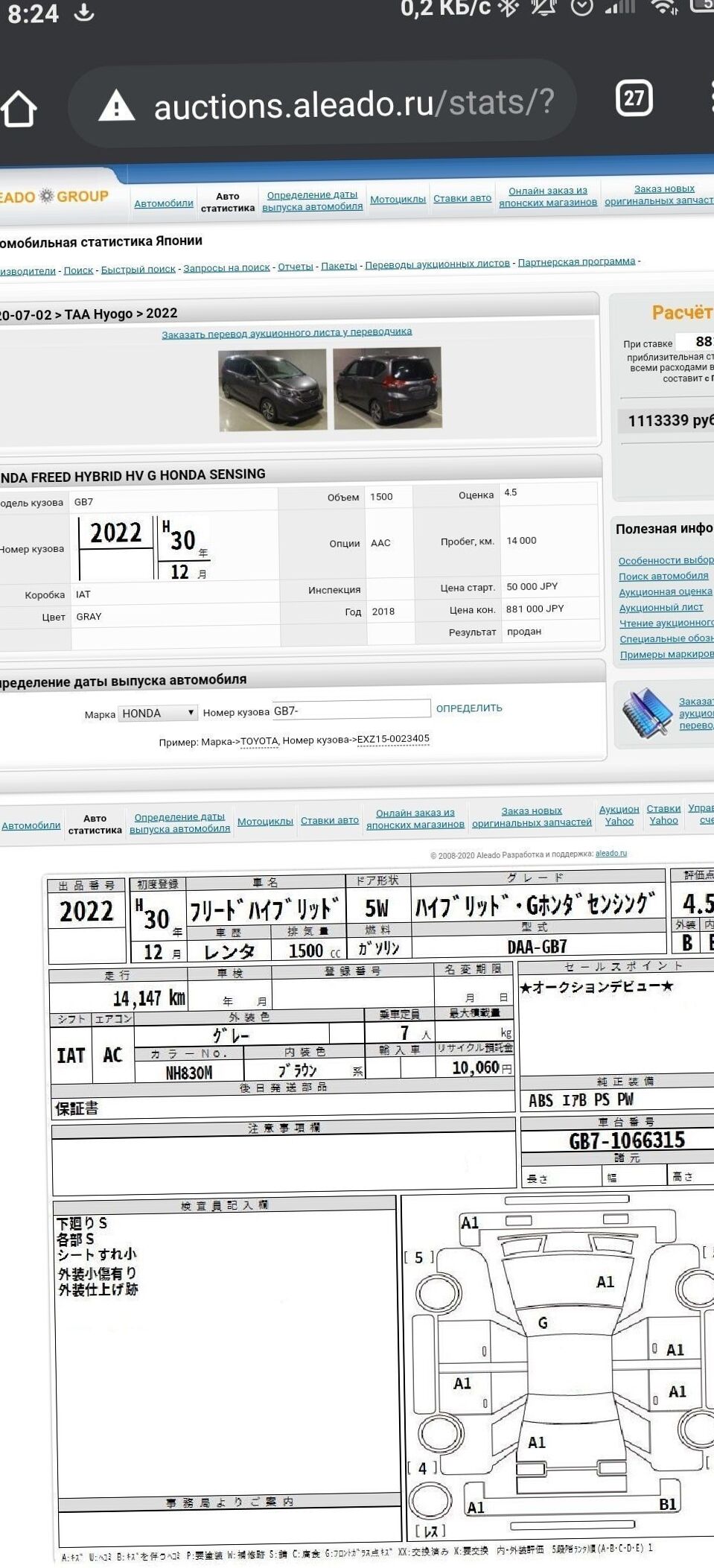Click the ОПРЕДЕЛИТЬ button

pyautogui.click(x=469, y=708)
